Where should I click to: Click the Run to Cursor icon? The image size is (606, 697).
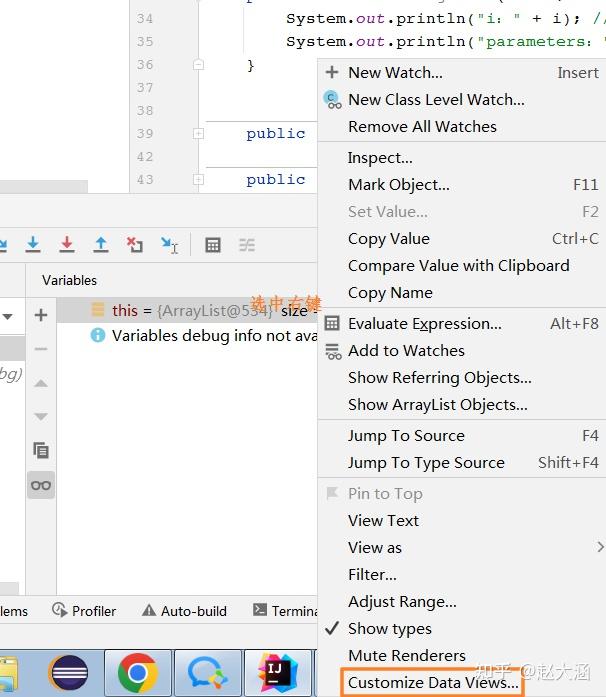(x=169, y=244)
